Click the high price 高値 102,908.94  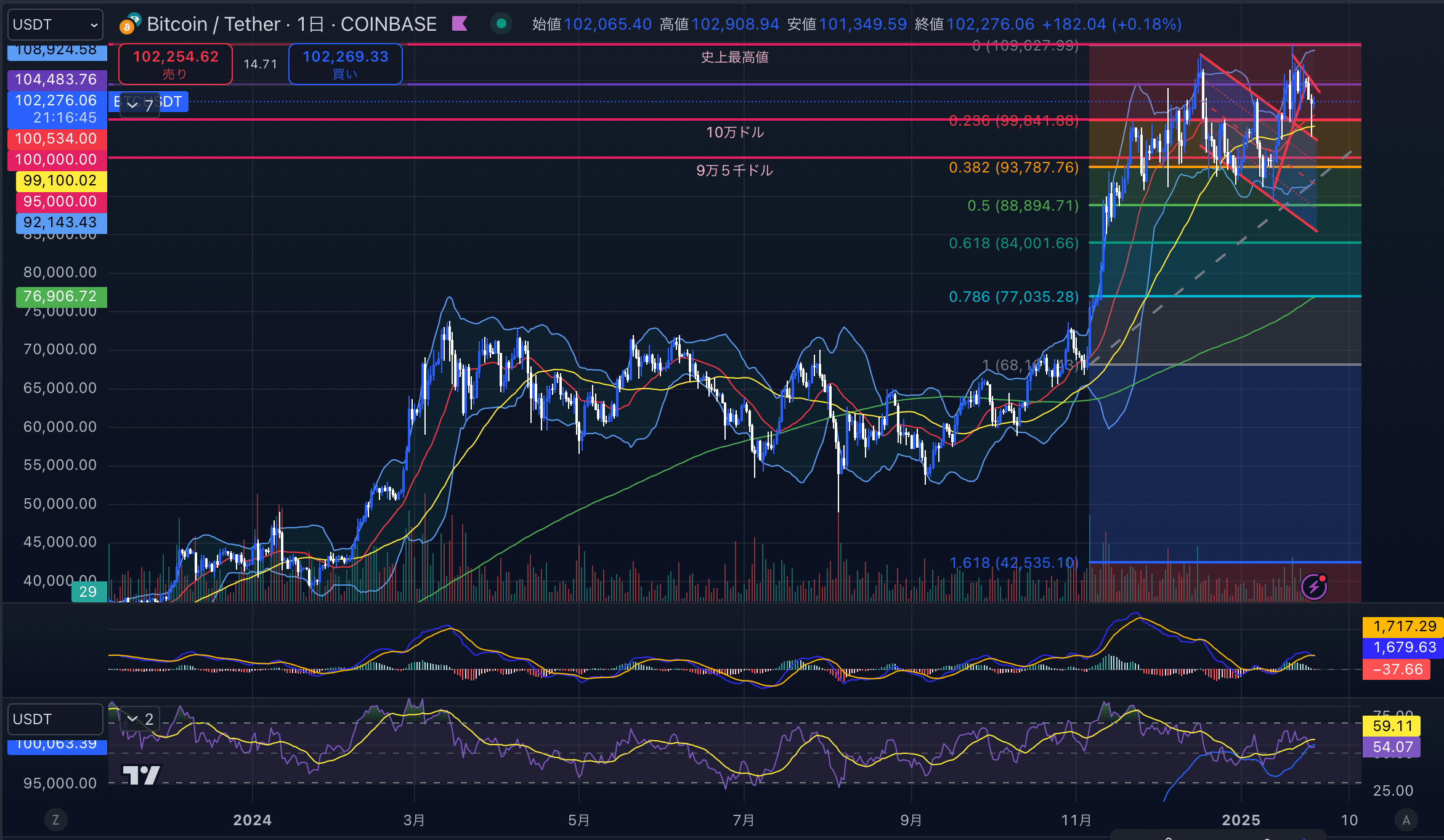click(x=719, y=24)
